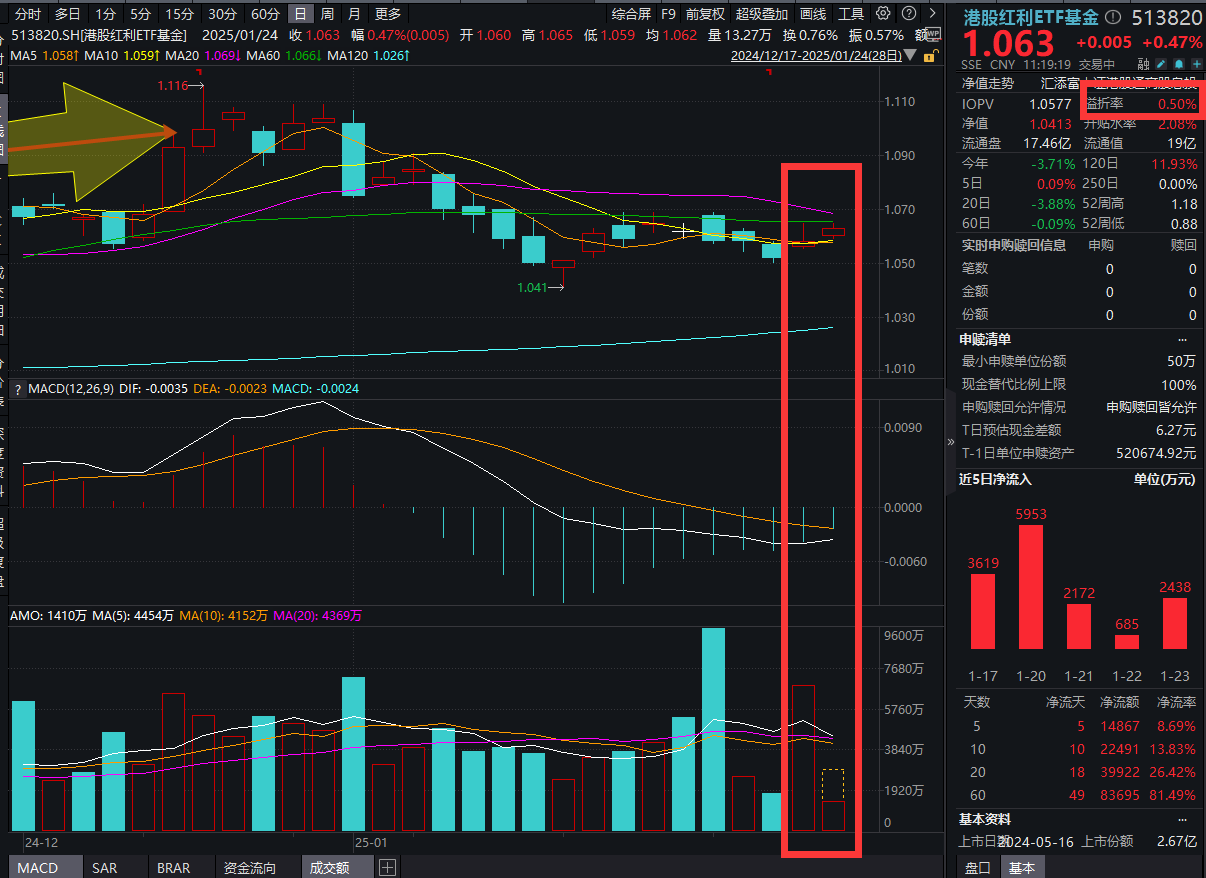Switch to the 盘口 tab at bottom right
The width and height of the screenshot is (1206, 878).
pos(978,868)
